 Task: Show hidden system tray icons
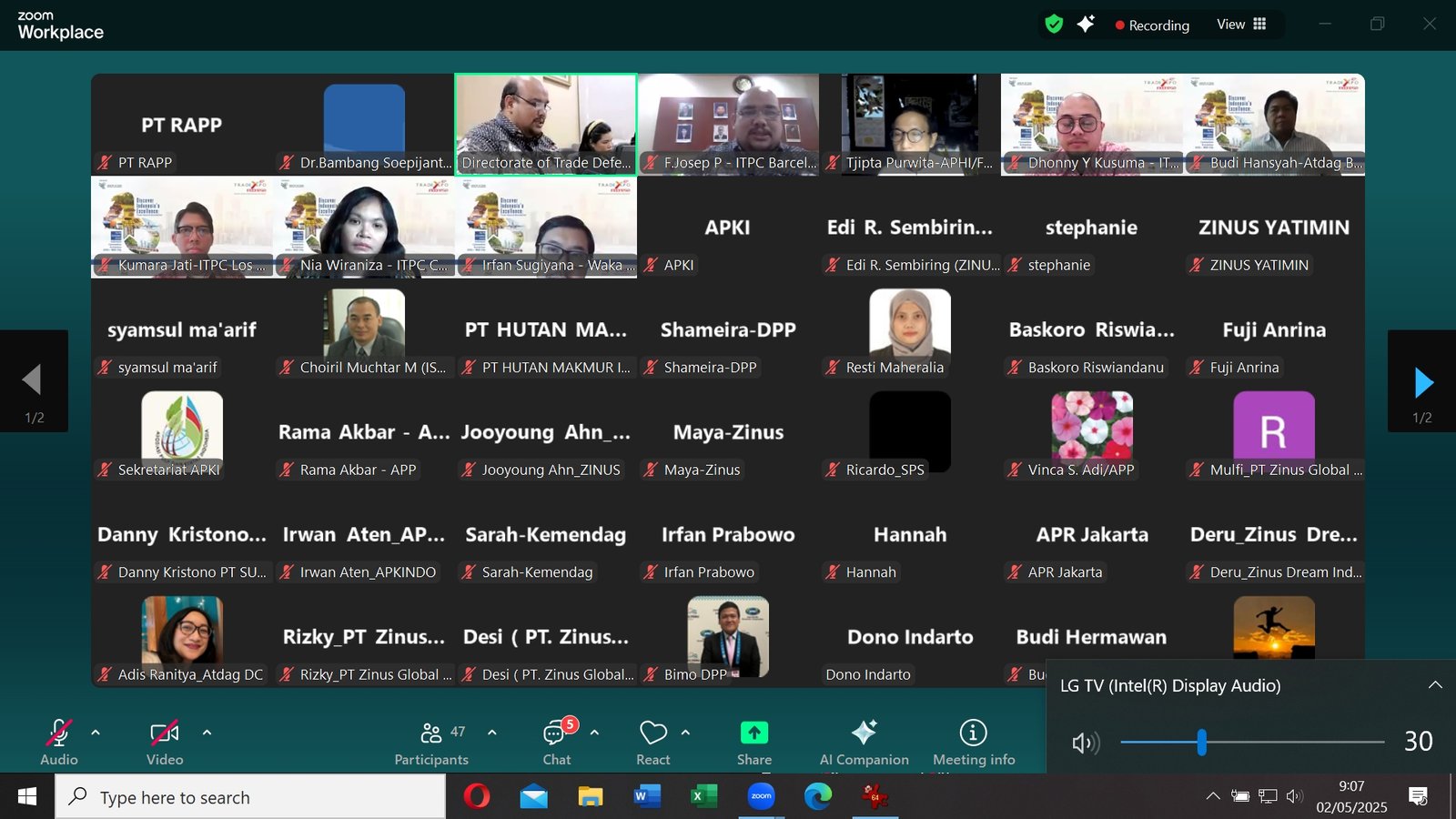coord(1213,796)
